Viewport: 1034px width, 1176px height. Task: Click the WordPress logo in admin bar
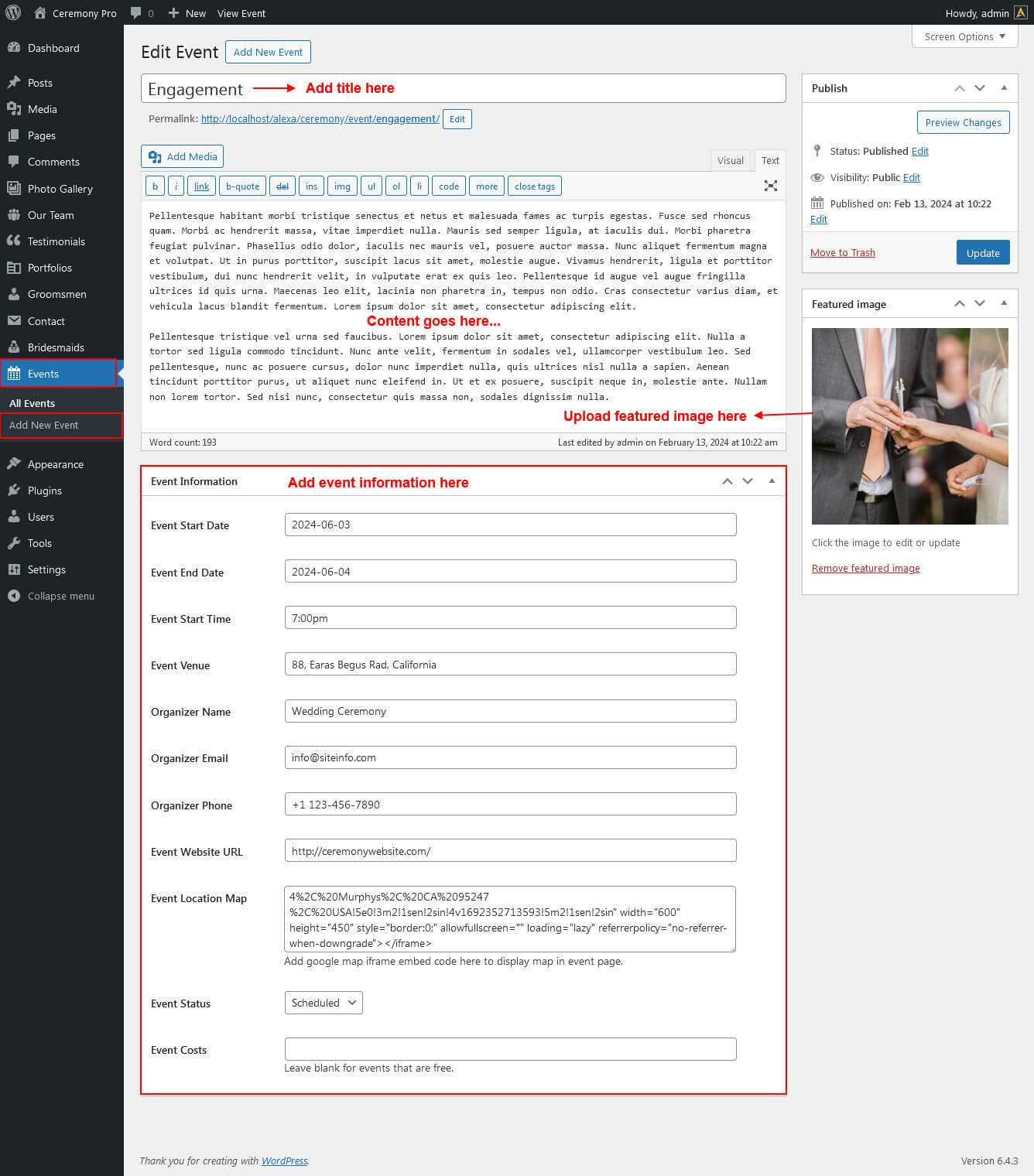click(x=13, y=13)
